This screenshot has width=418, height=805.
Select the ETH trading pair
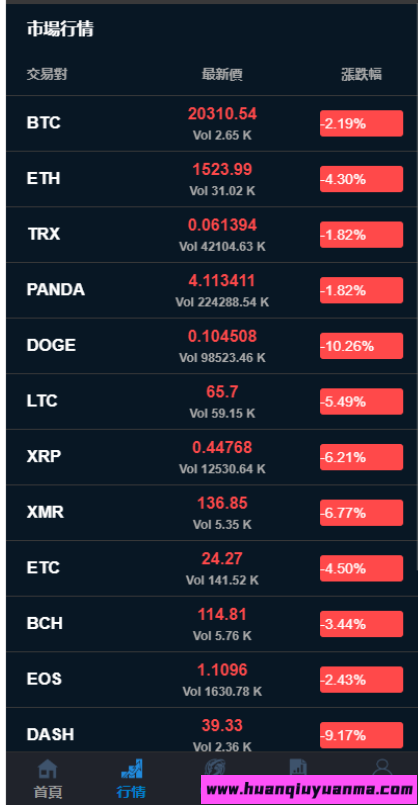tap(212, 179)
